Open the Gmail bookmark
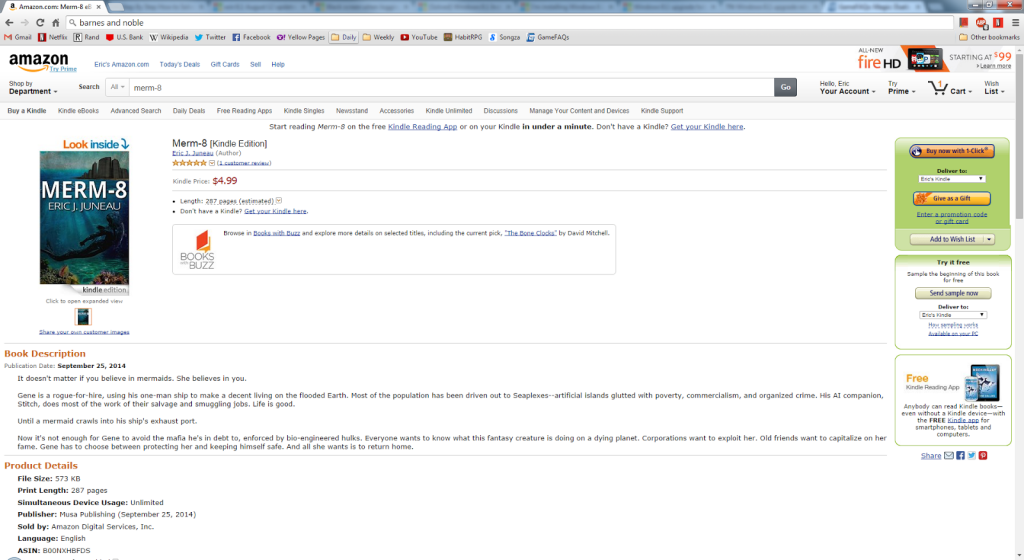The image size is (1024, 560). point(18,37)
